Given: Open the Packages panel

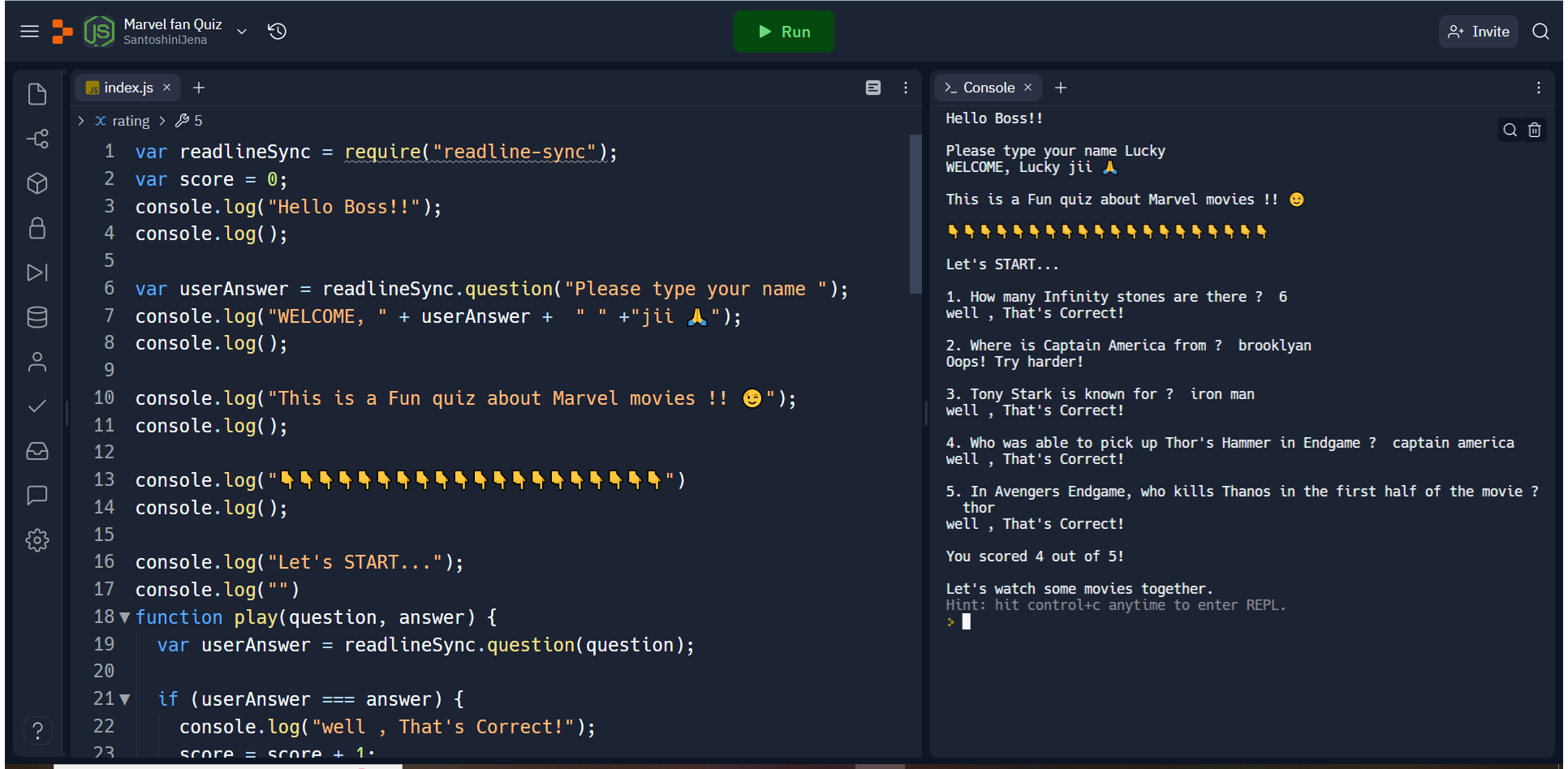Looking at the screenshot, I should (37, 183).
